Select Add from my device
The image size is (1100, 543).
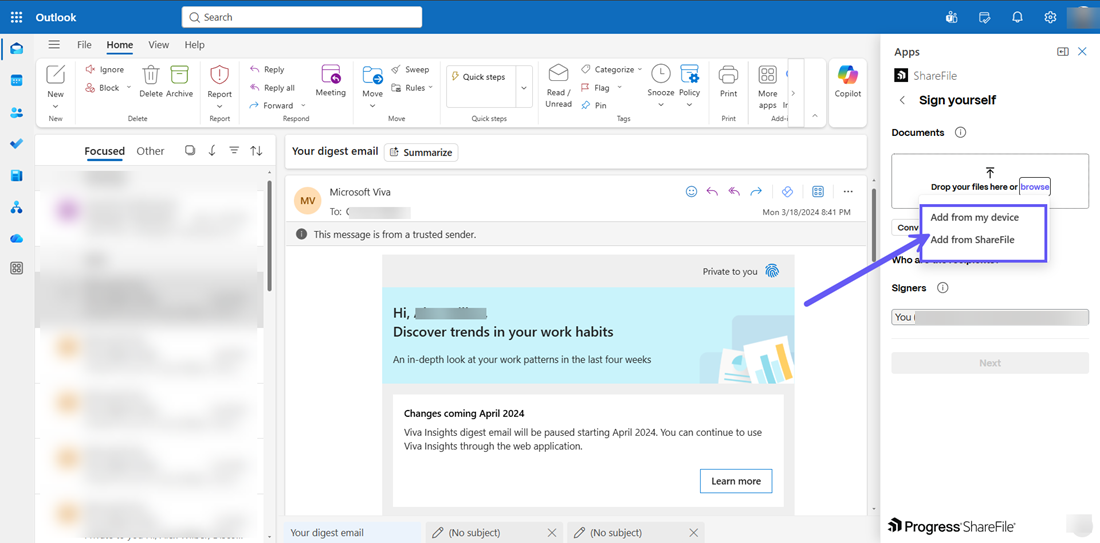pos(974,217)
